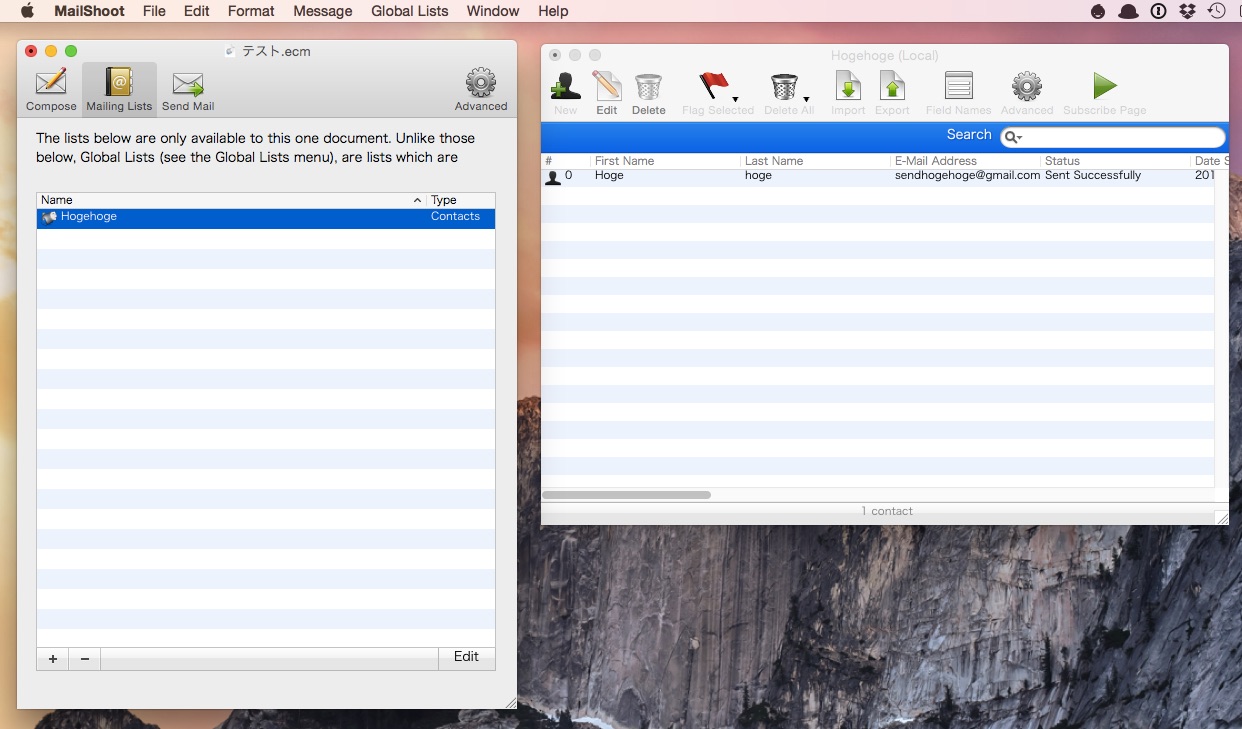Sort contacts by Status column

(x=1115, y=161)
